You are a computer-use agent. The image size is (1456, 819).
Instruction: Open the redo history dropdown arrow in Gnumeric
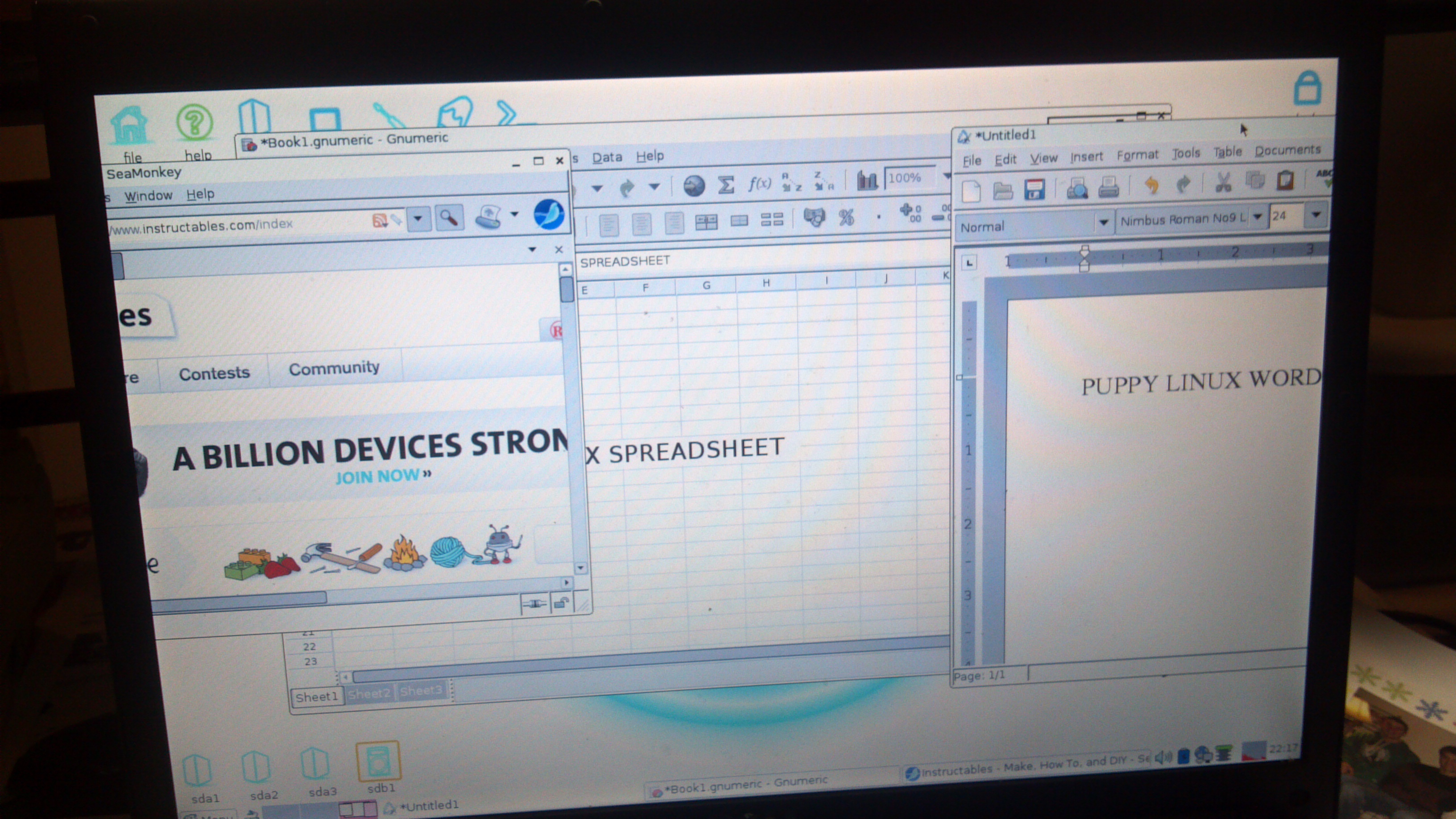click(x=654, y=186)
